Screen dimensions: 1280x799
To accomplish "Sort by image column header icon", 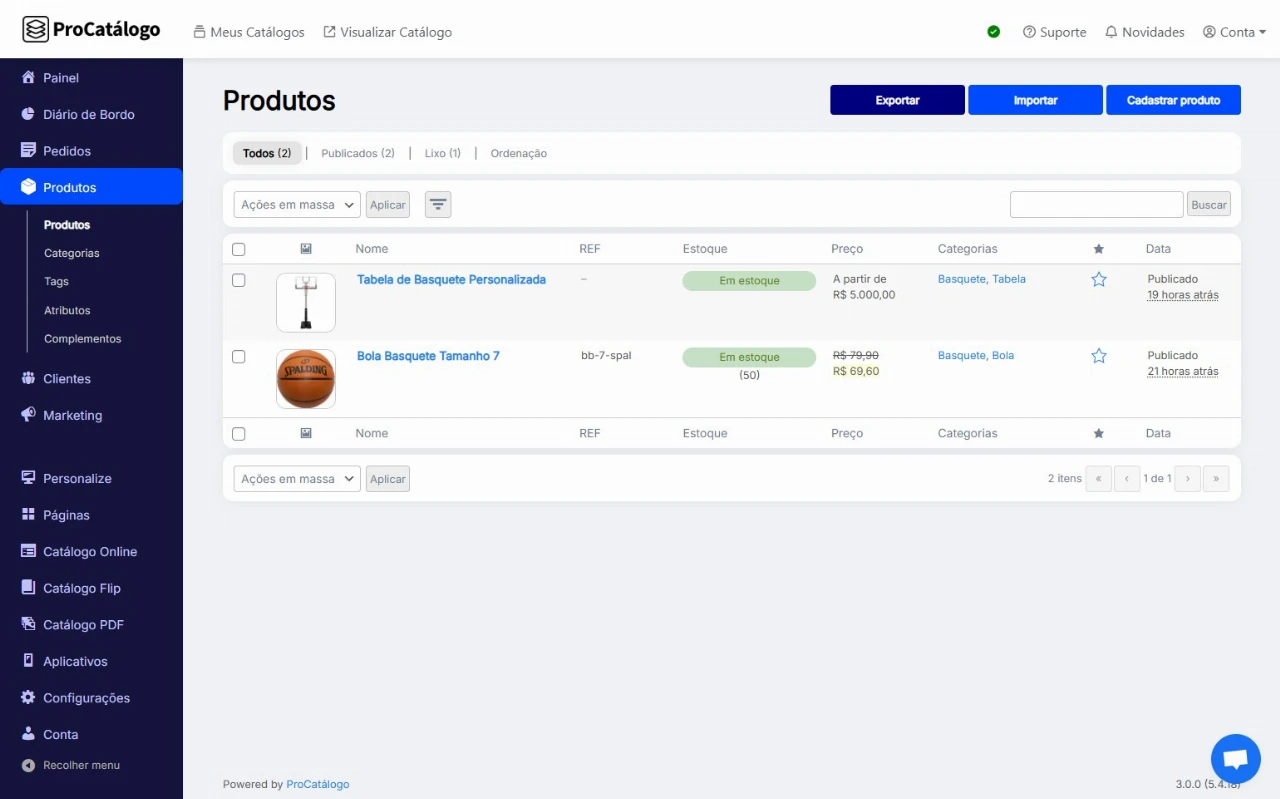I will [306, 249].
